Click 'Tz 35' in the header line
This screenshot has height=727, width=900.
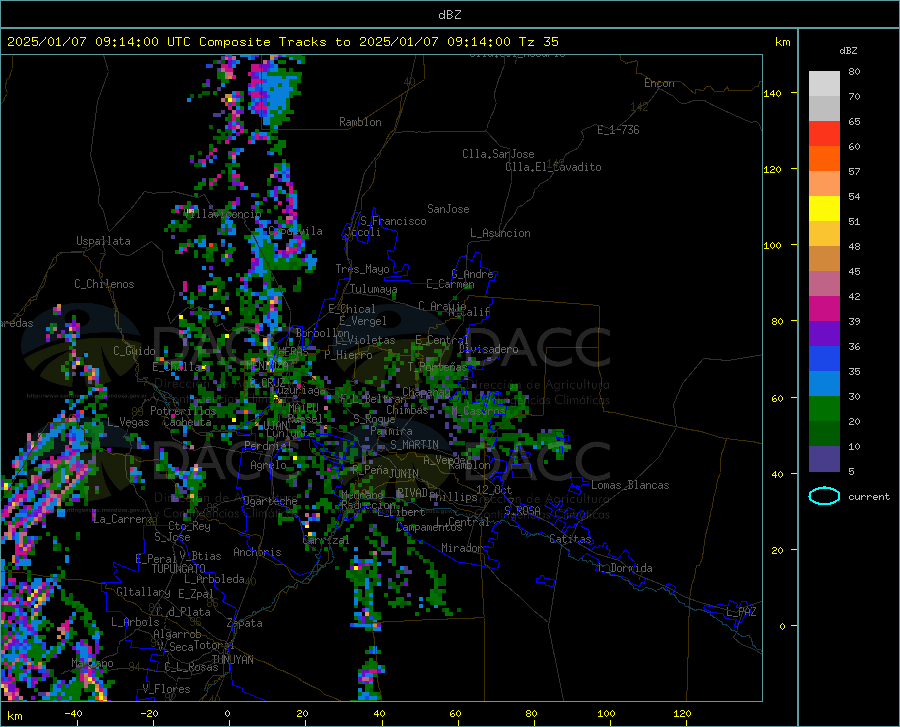(x=538, y=42)
